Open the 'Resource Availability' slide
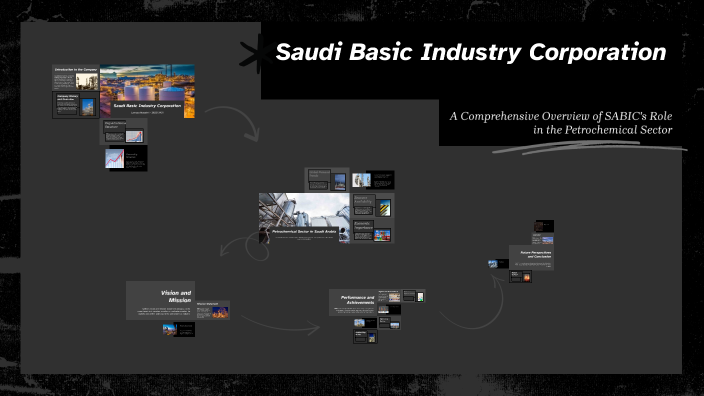The height and width of the screenshot is (396, 704). (373, 206)
